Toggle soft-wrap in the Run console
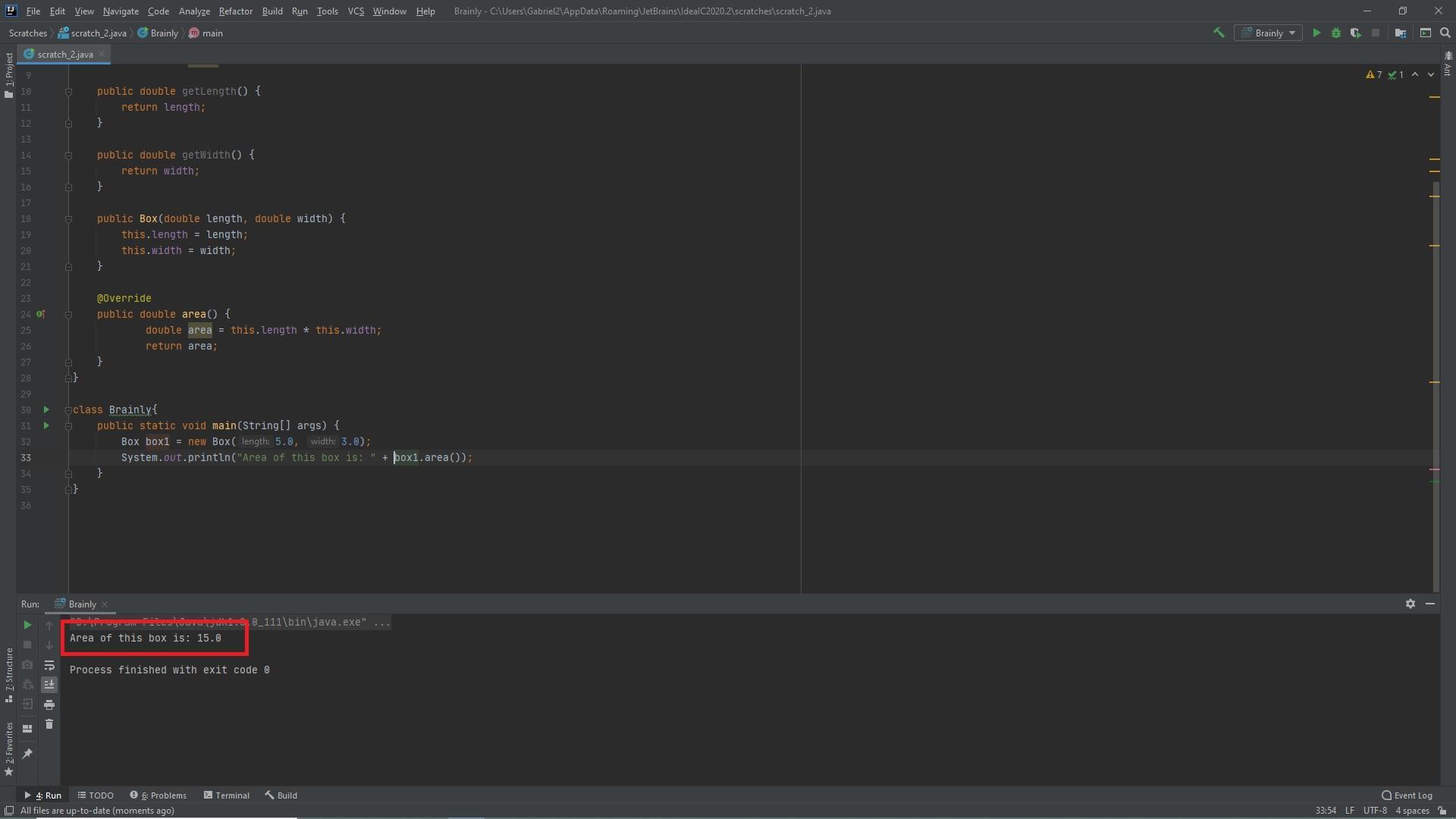The height and width of the screenshot is (819, 1456). [x=49, y=665]
